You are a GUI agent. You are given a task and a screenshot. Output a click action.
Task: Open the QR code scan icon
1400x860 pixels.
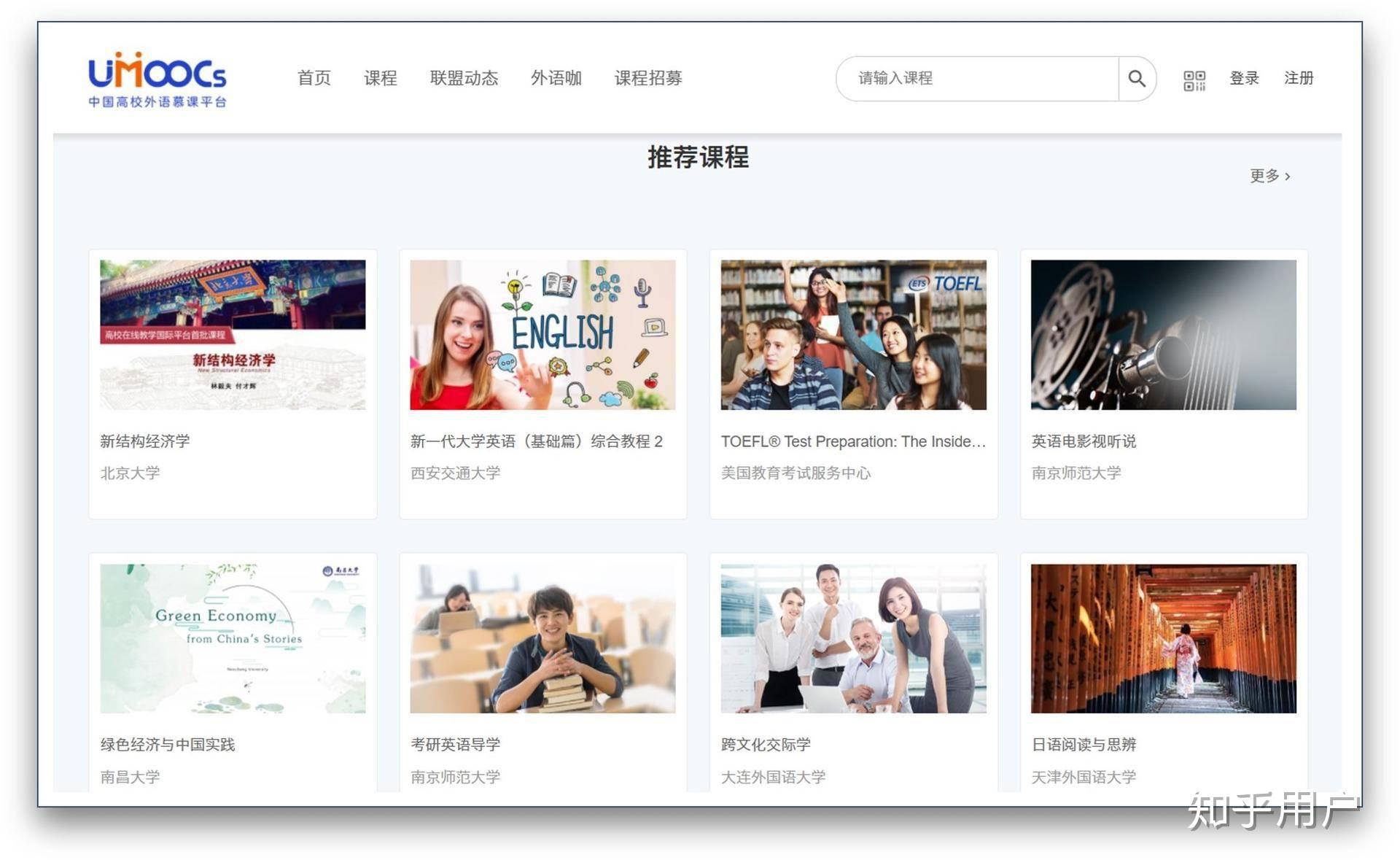[x=1194, y=78]
